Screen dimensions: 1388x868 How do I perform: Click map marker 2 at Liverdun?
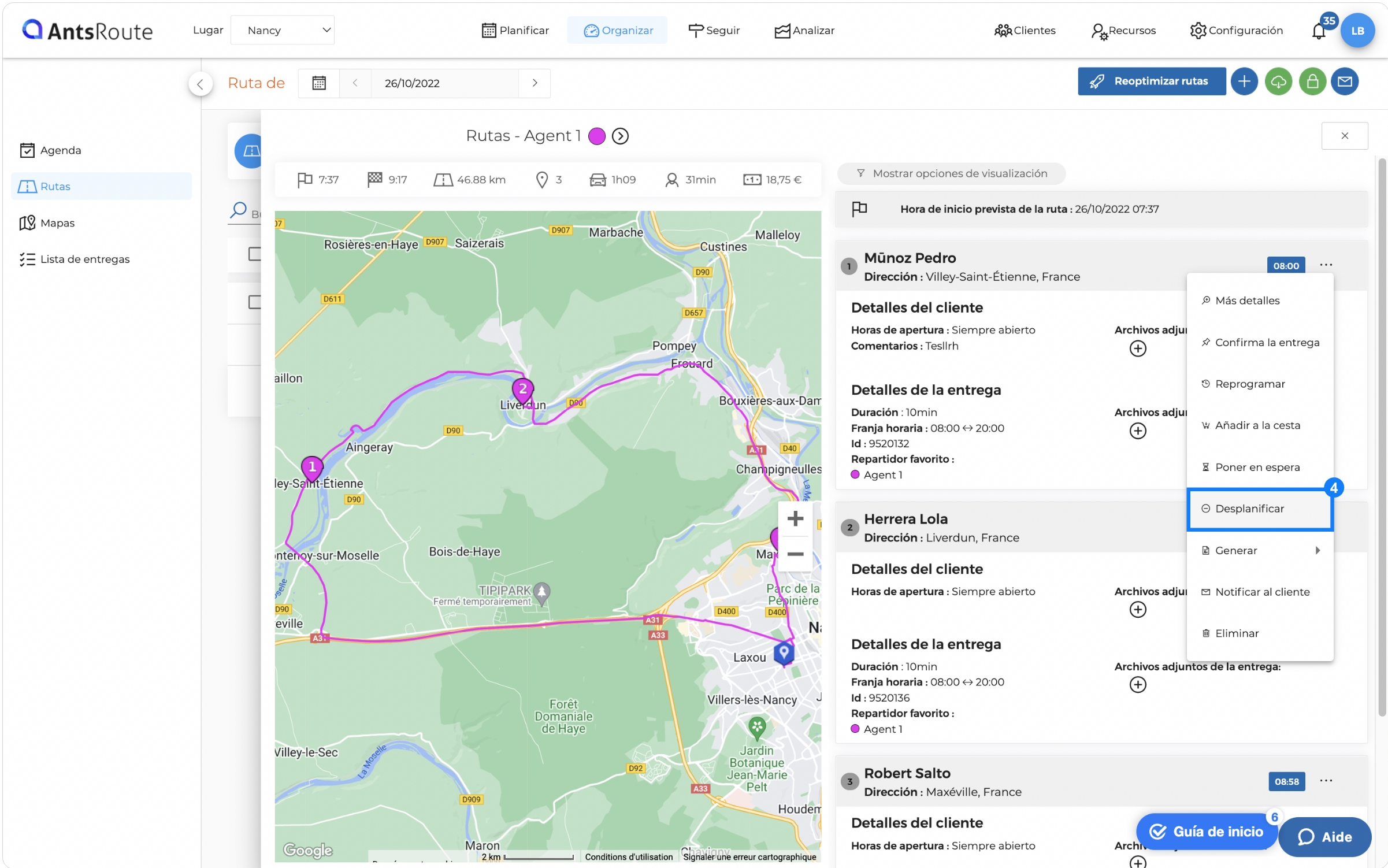(x=522, y=391)
